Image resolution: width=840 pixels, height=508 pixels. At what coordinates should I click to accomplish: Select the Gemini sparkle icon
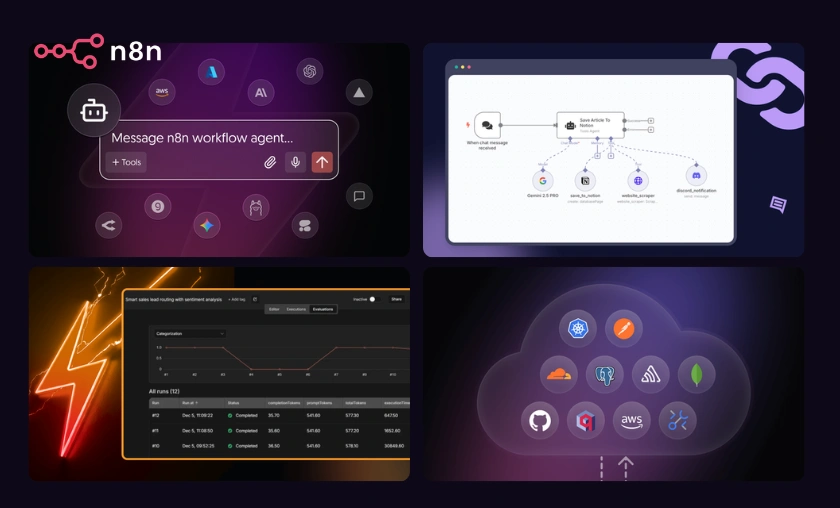[x=207, y=226]
